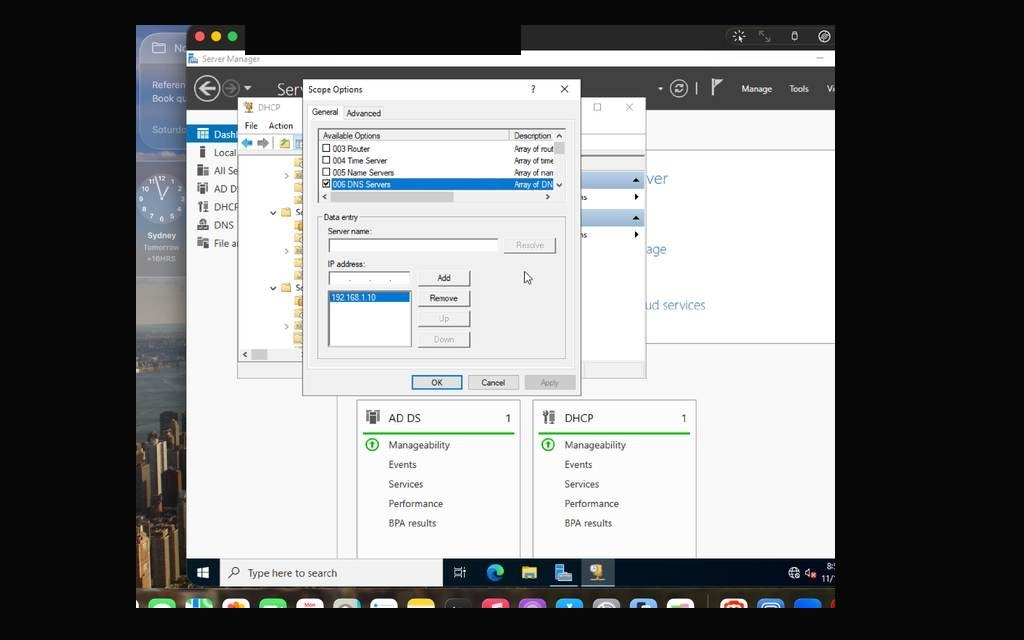This screenshot has width=1024, height=640.
Task: Open the Tools menu
Action: click(799, 89)
